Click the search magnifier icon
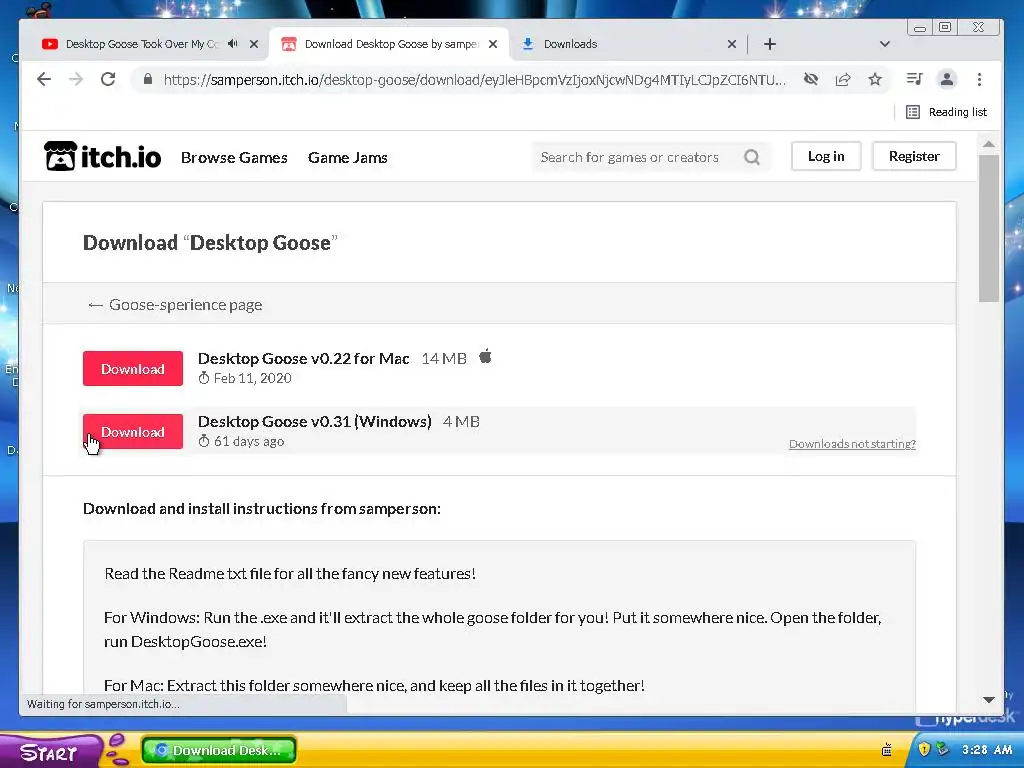The width and height of the screenshot is (1024, 768). (752, 157)
